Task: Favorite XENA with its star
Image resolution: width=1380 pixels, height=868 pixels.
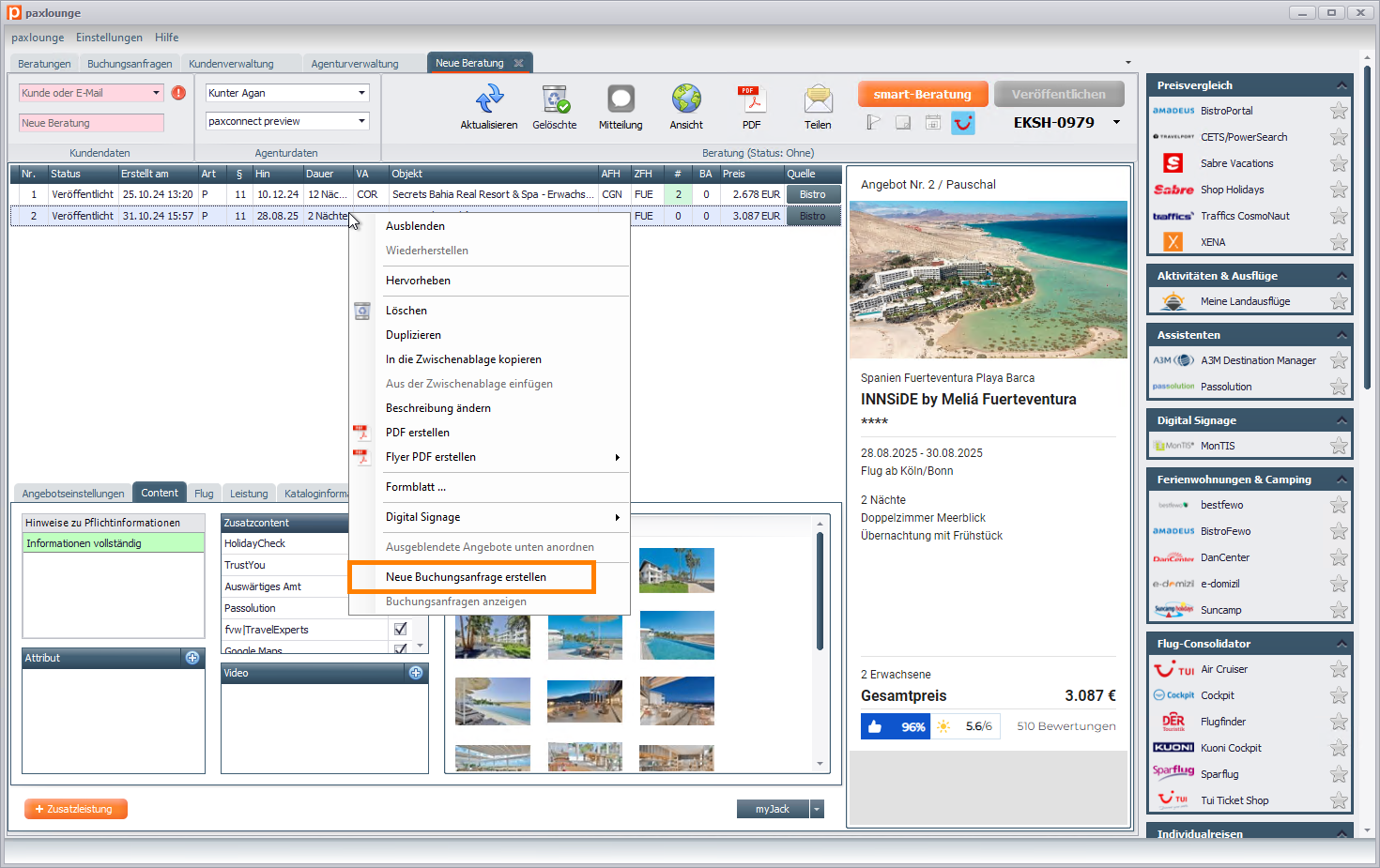Action: pyautogui.click(x=1339, y=242)
